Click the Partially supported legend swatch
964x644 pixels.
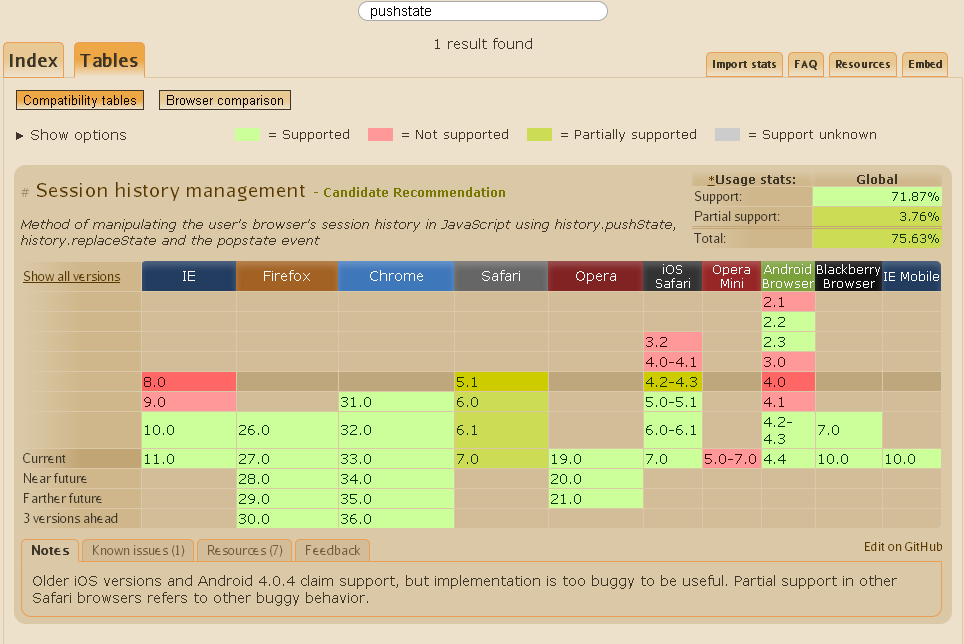(540, 135)
